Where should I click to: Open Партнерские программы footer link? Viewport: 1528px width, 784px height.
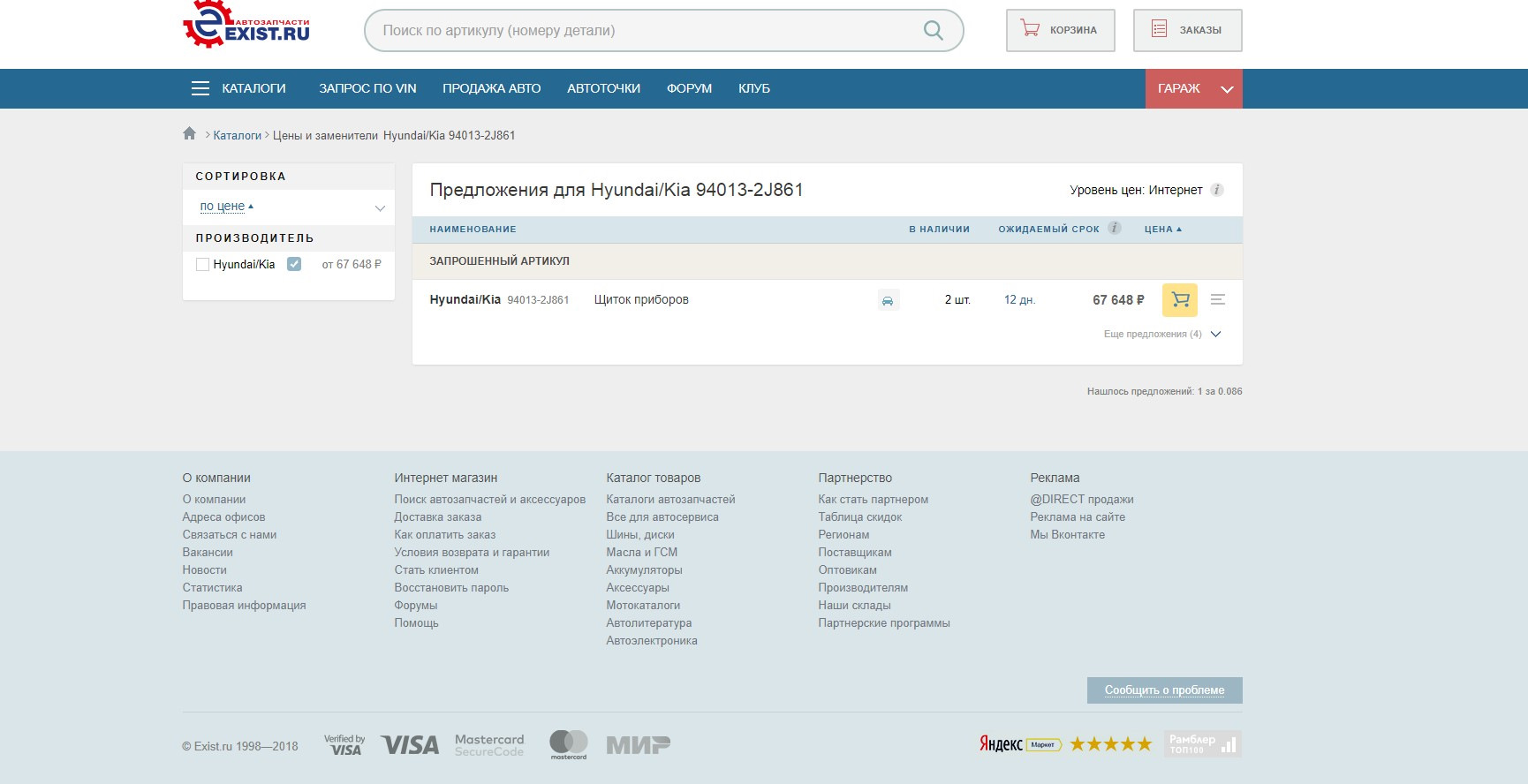tap(884, 623)
